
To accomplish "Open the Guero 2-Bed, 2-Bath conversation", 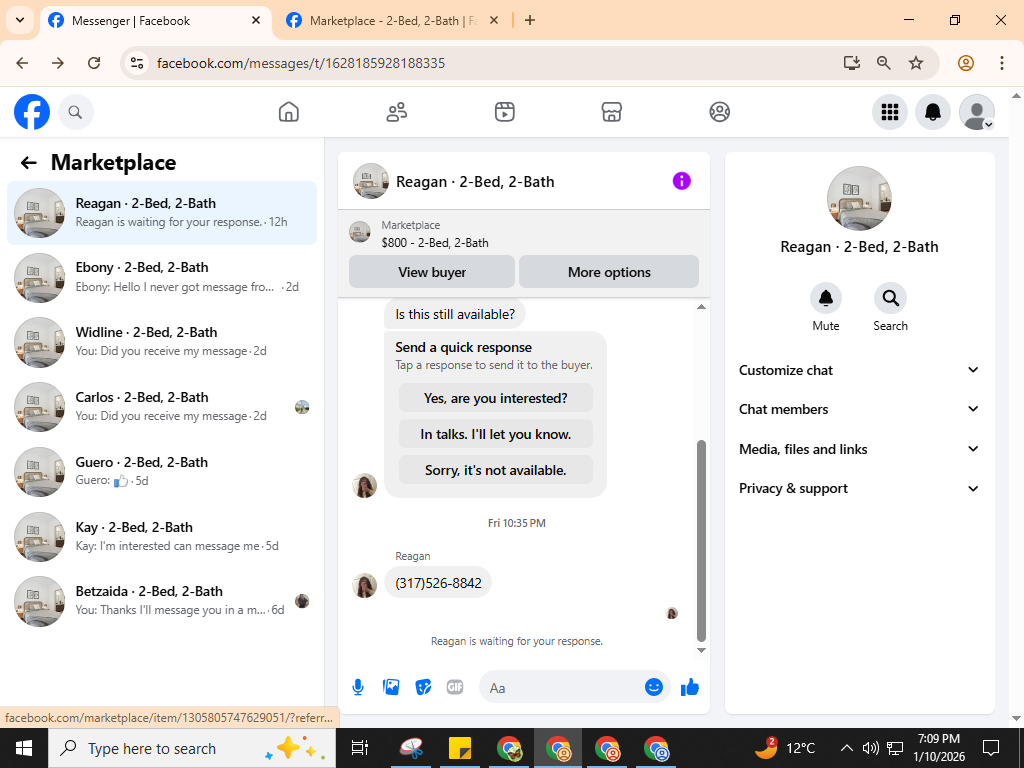I will pos(162,472).
